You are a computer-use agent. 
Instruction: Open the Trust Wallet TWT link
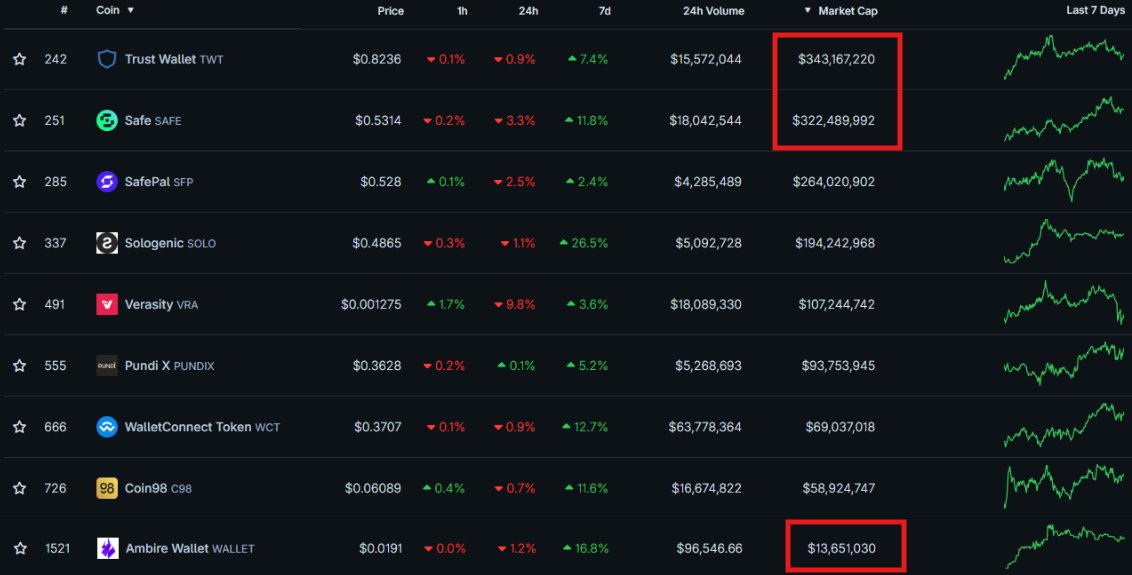coord(174,59)
